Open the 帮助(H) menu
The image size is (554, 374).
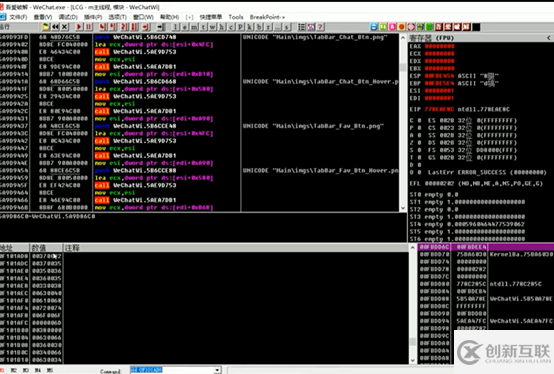pyautogui.click(x=169, y=17)
